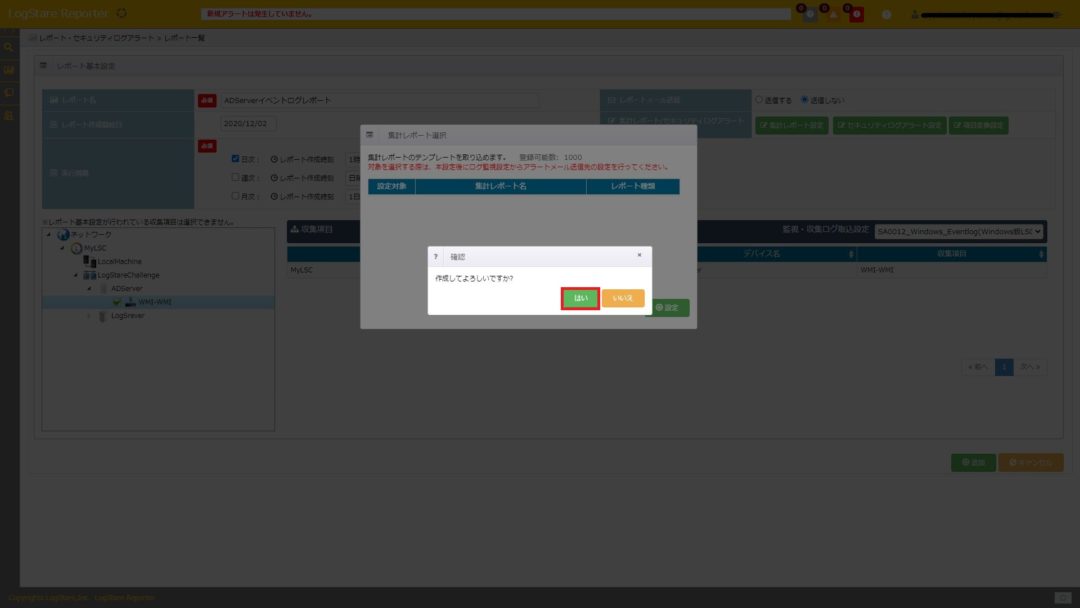The width and height of the screenshot is (1080, 608).
Task: Click the refresh icon beside LogStare Reporter logo
Action: [x=121, y=13]
